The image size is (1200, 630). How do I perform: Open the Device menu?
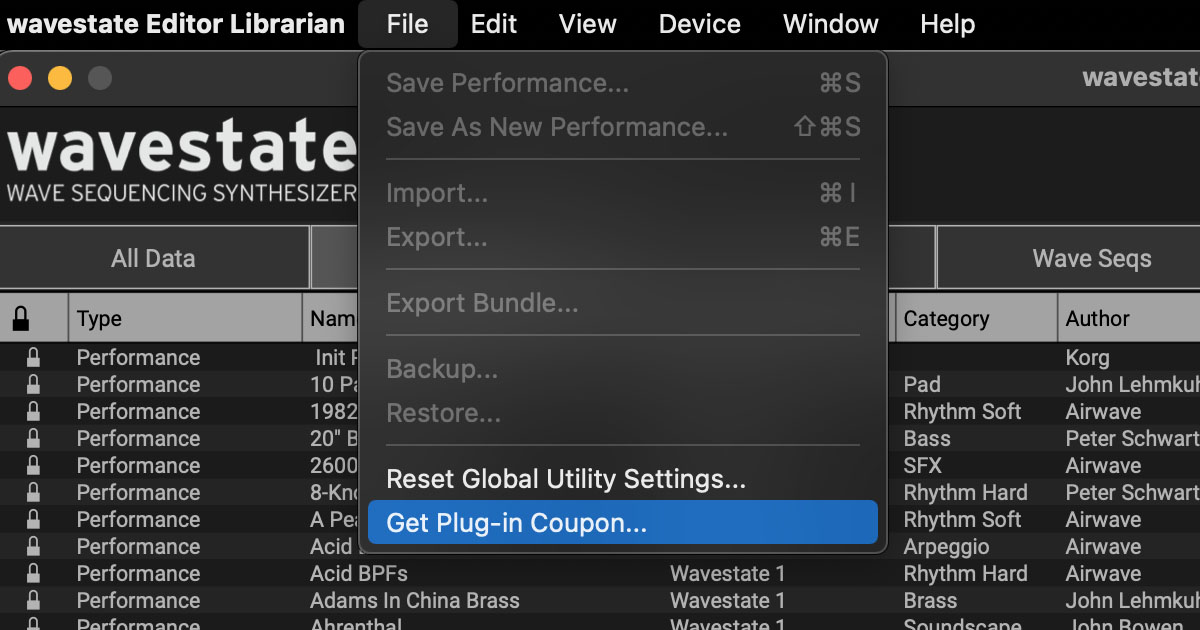(699, 24)
